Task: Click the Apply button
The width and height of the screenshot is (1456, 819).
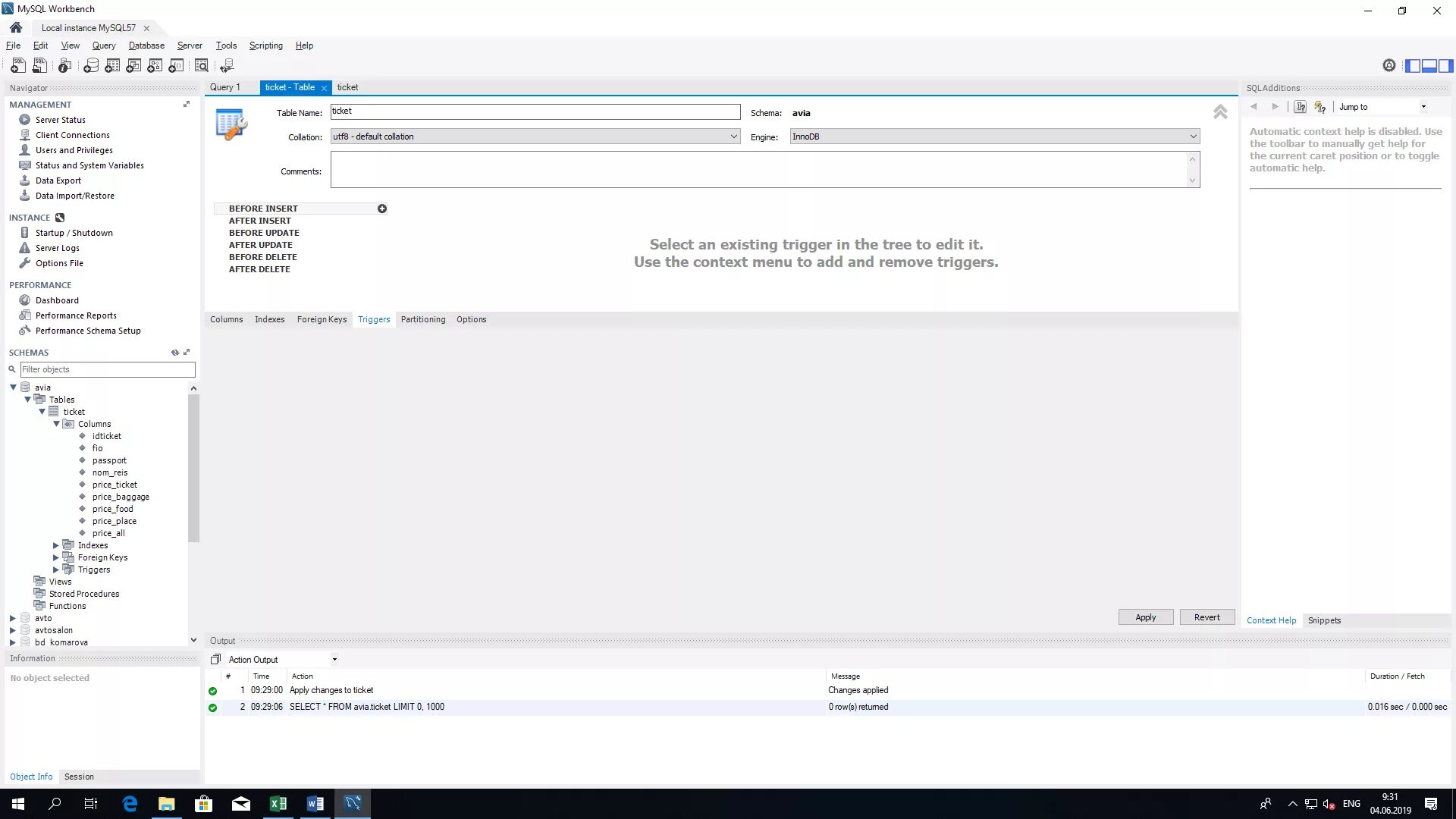Action: click(1145, 617)
